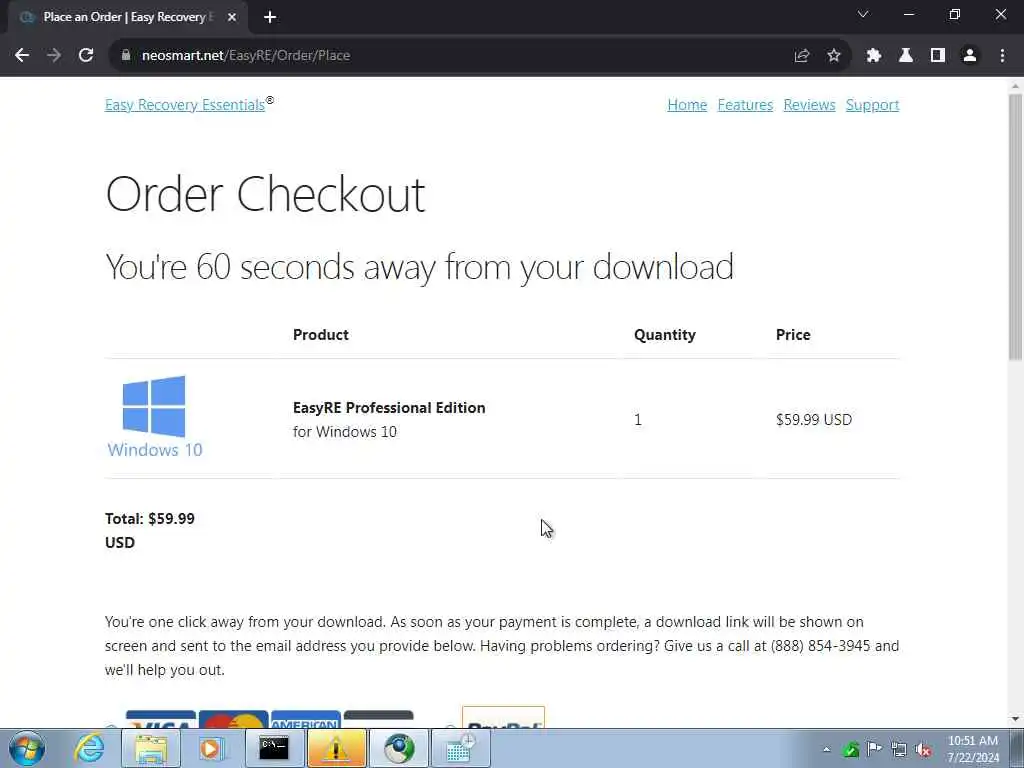This screenshot has width=1024, height=768.
Task: Share this page via address bar icon
Action: [x=802, y=56]
